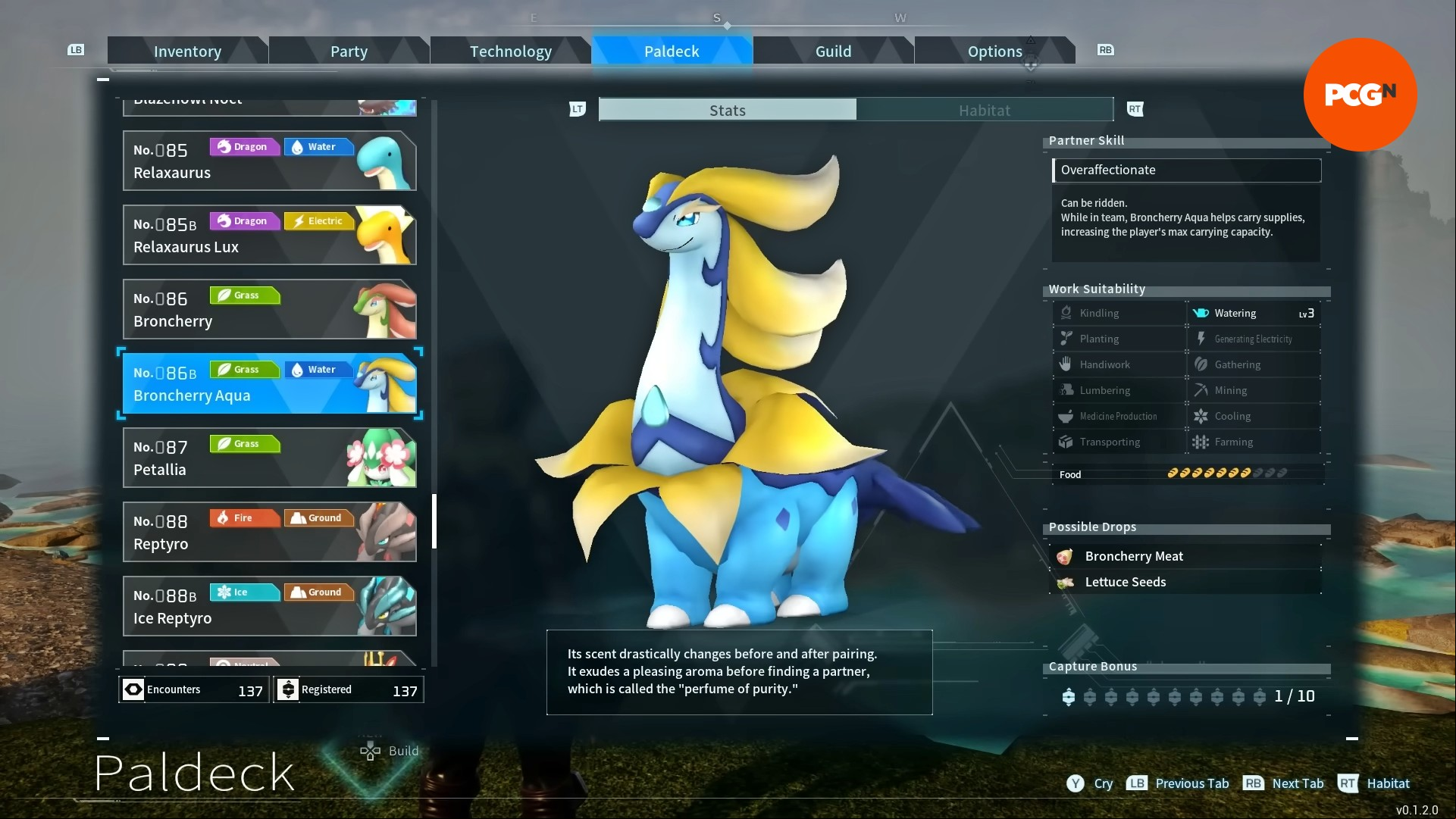Switch to the Party tab
The image size is (1456, 819).
[x=349, y=51]
